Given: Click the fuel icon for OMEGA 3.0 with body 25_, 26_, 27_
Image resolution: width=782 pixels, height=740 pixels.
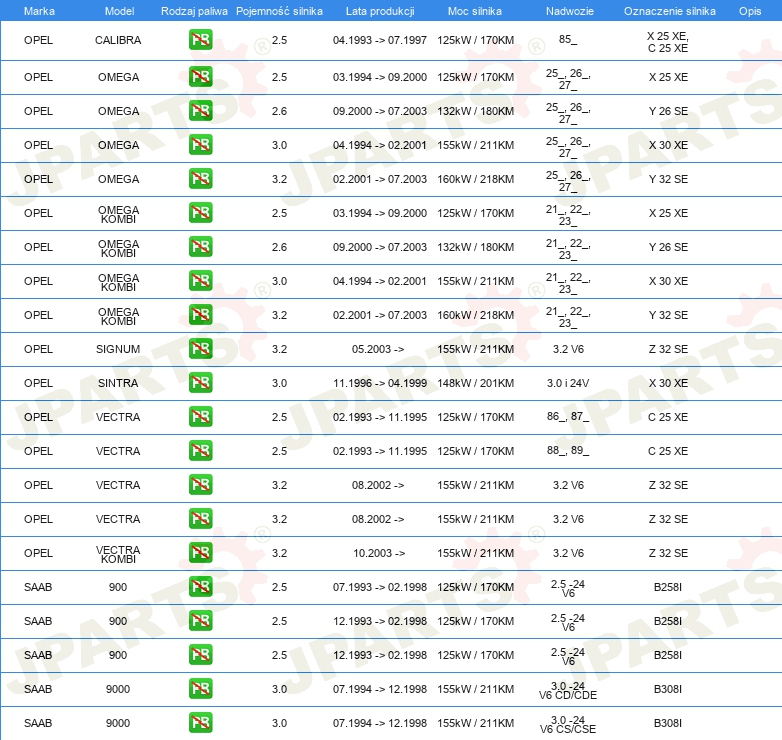Looking at the screenshot, I should pyautogui.click(x=200, y=144).
